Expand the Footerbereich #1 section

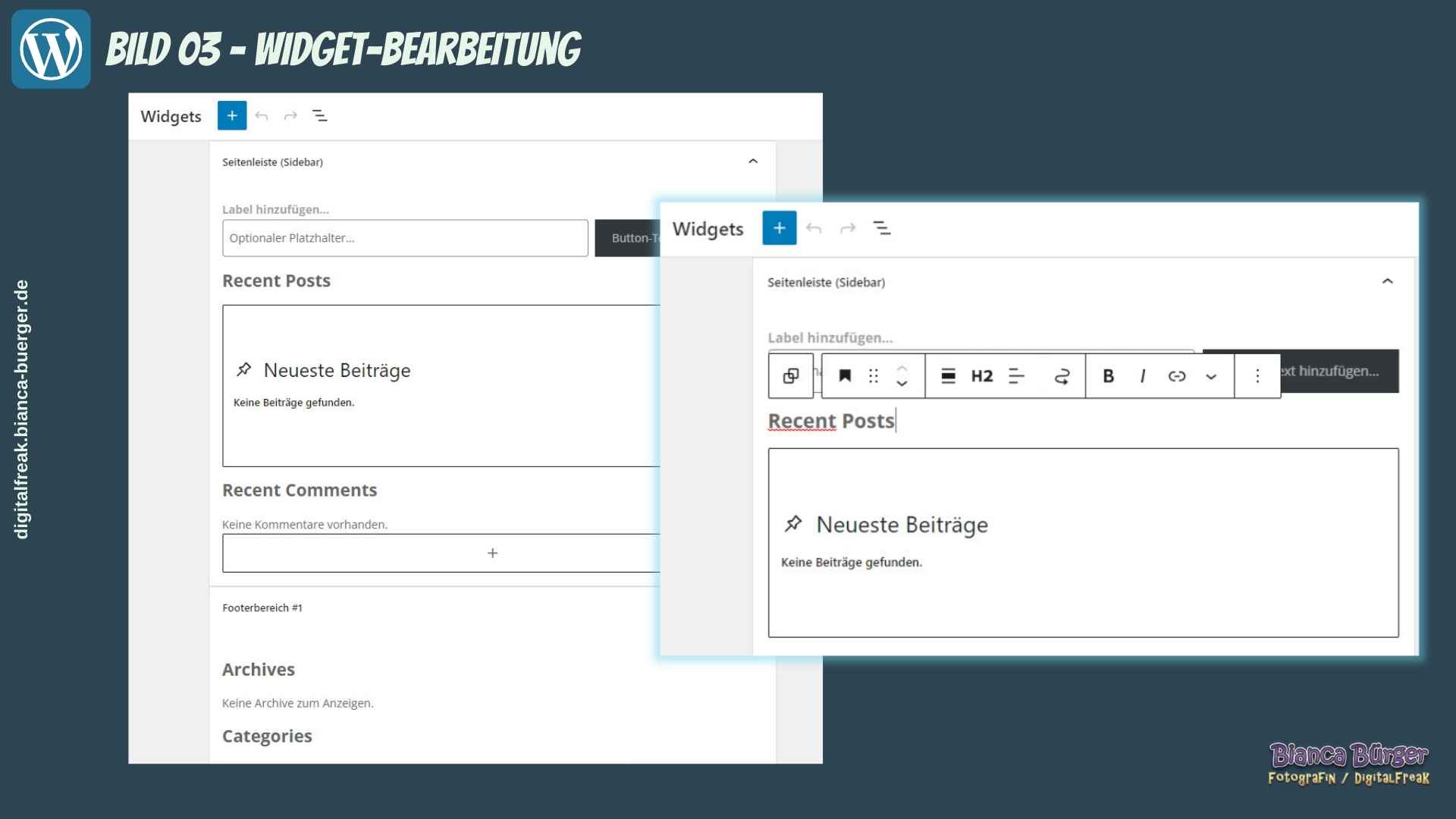pyautogui.click(x=262, y=607)
